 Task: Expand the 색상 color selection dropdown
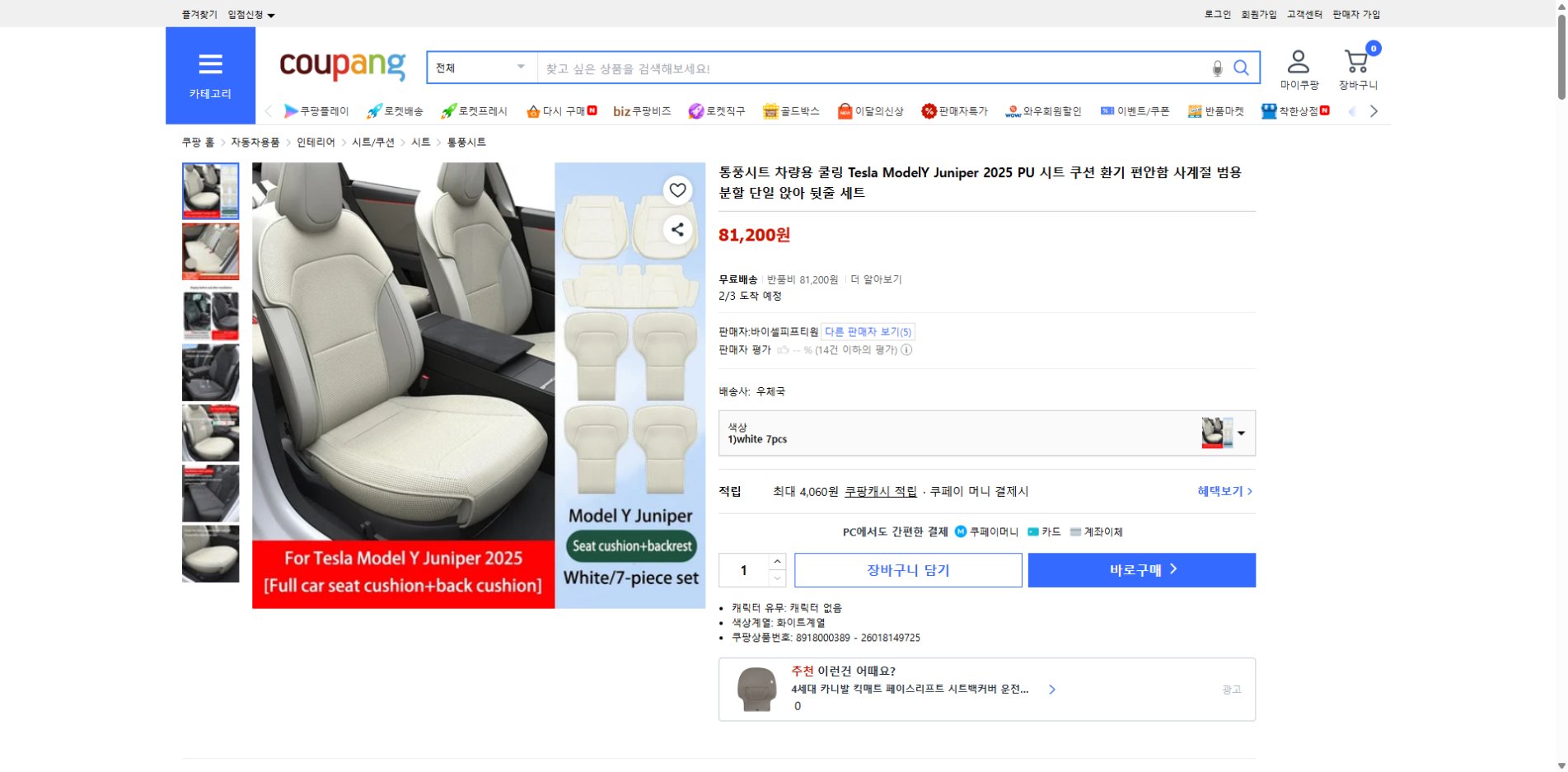(1243, 433)
